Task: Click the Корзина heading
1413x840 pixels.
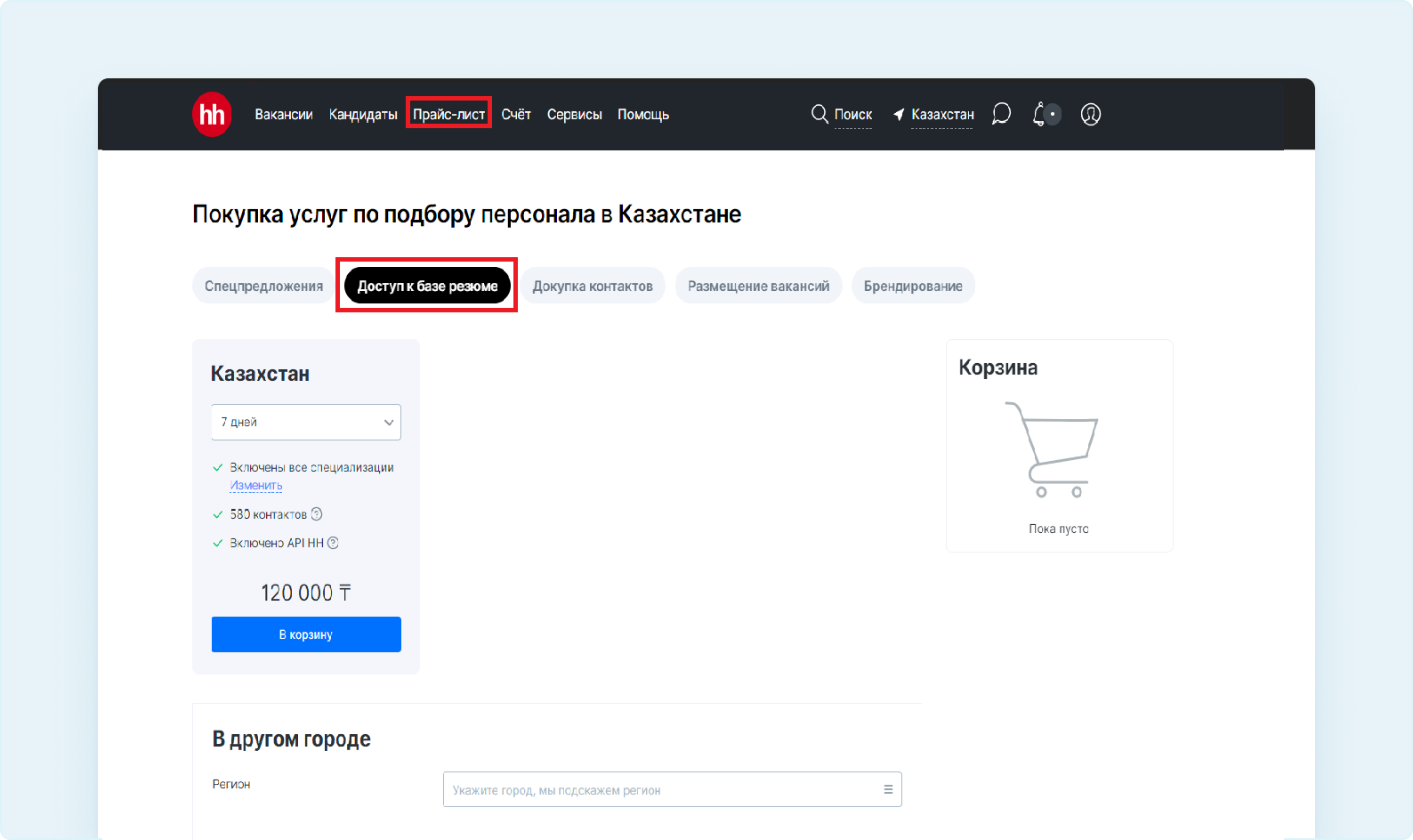Action: (998, 367)
